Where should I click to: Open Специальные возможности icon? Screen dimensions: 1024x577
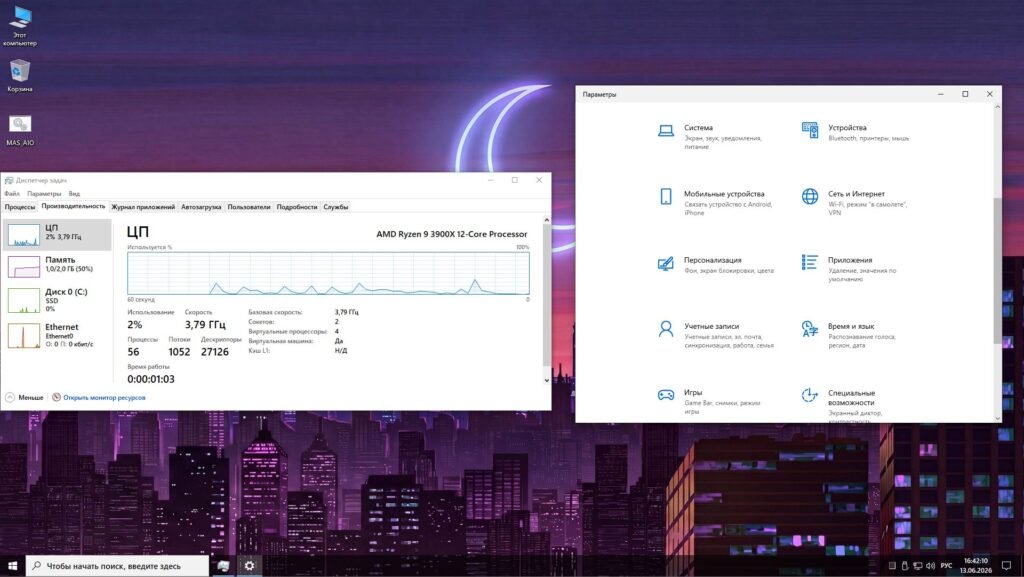point(810,396)
